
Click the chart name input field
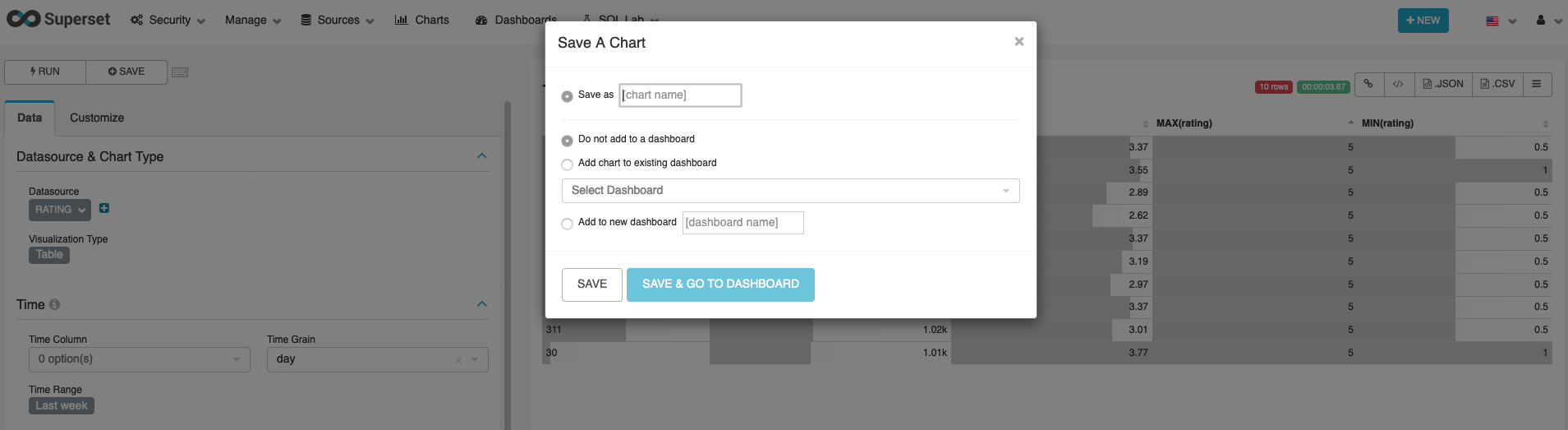pyautogui.click(x=680, y=95)
